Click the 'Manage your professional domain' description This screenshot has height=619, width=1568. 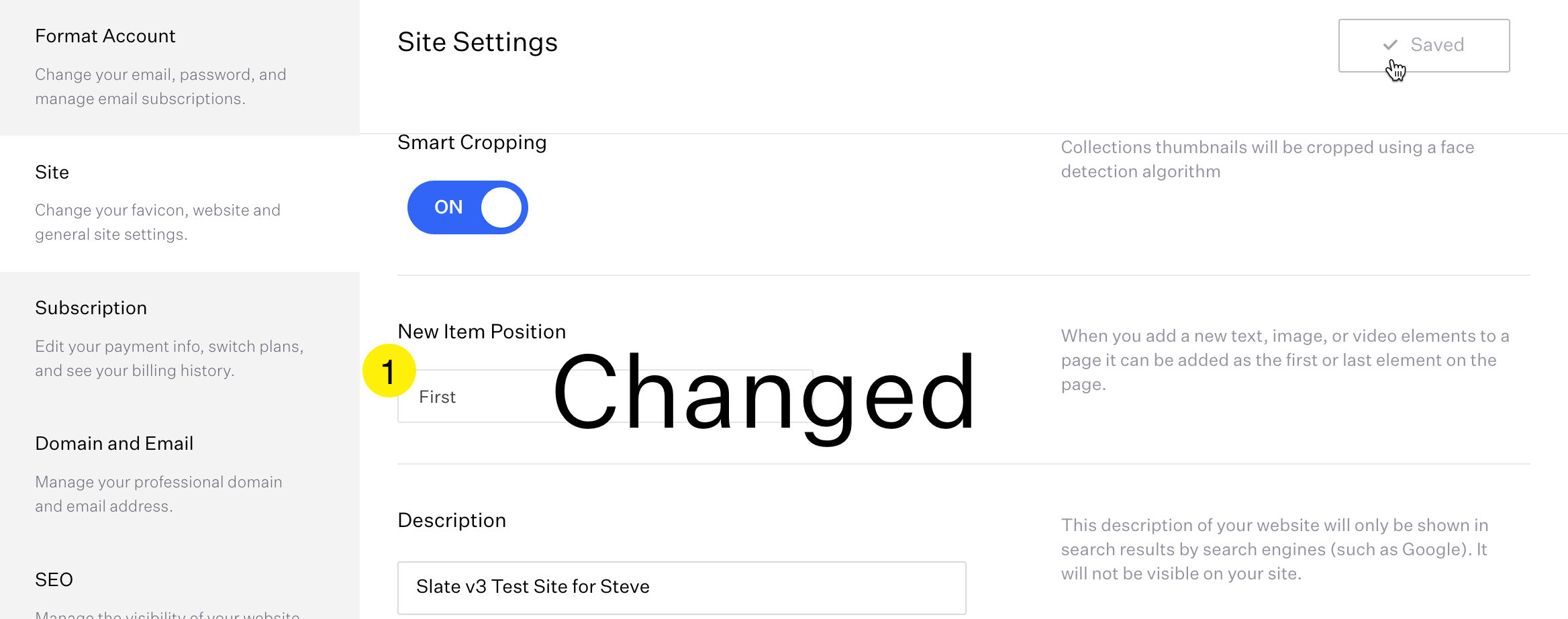point(158,494)
